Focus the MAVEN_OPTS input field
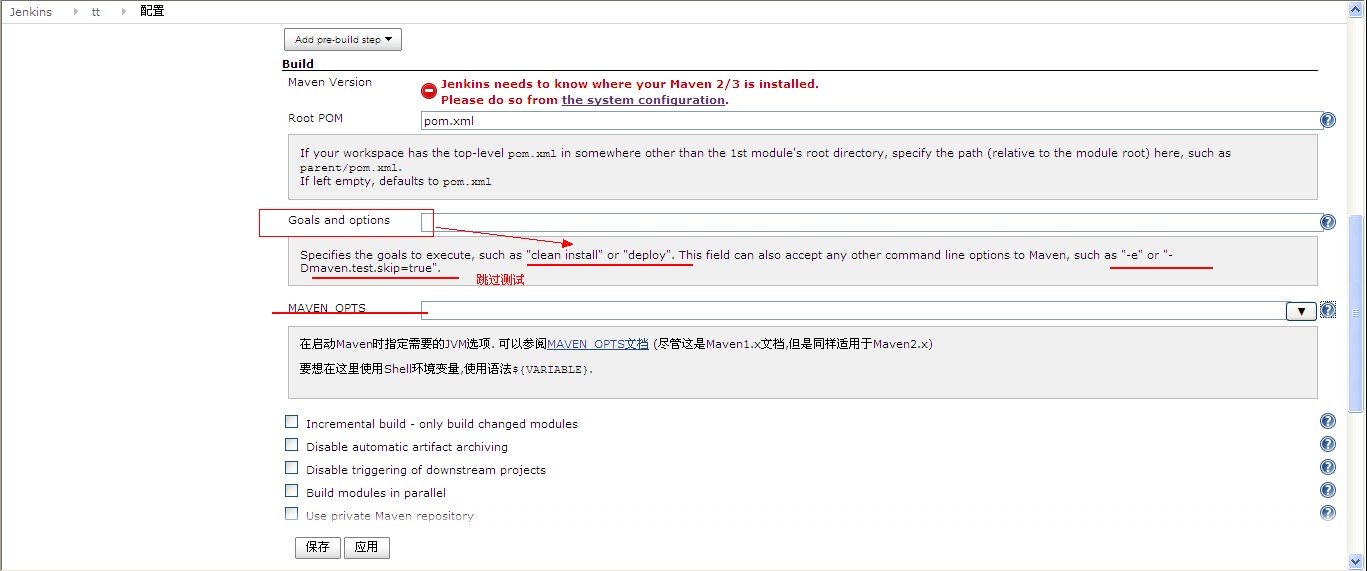The image size is (1367, 571). 853,311
